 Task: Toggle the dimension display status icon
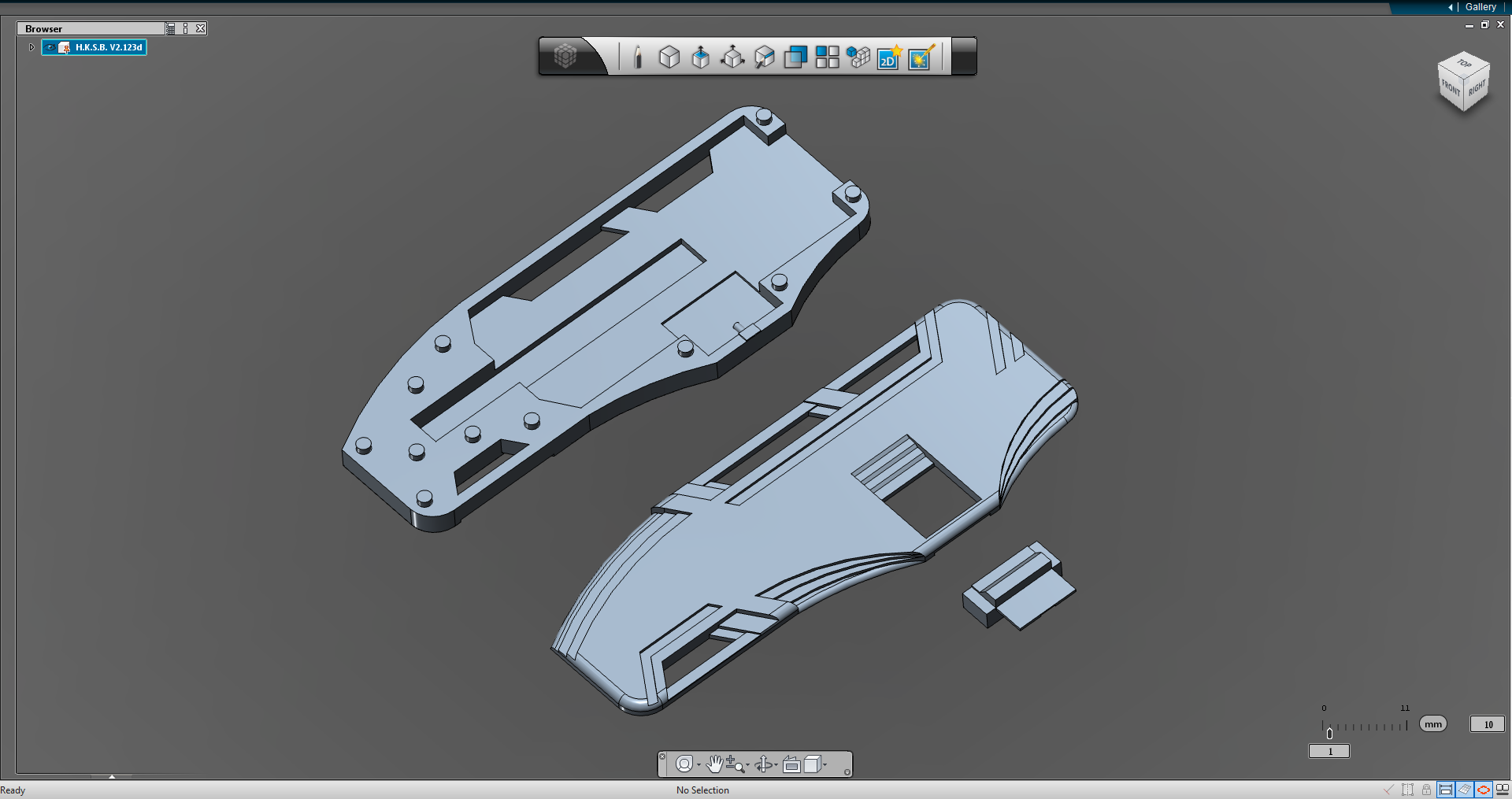(1446, 790)
